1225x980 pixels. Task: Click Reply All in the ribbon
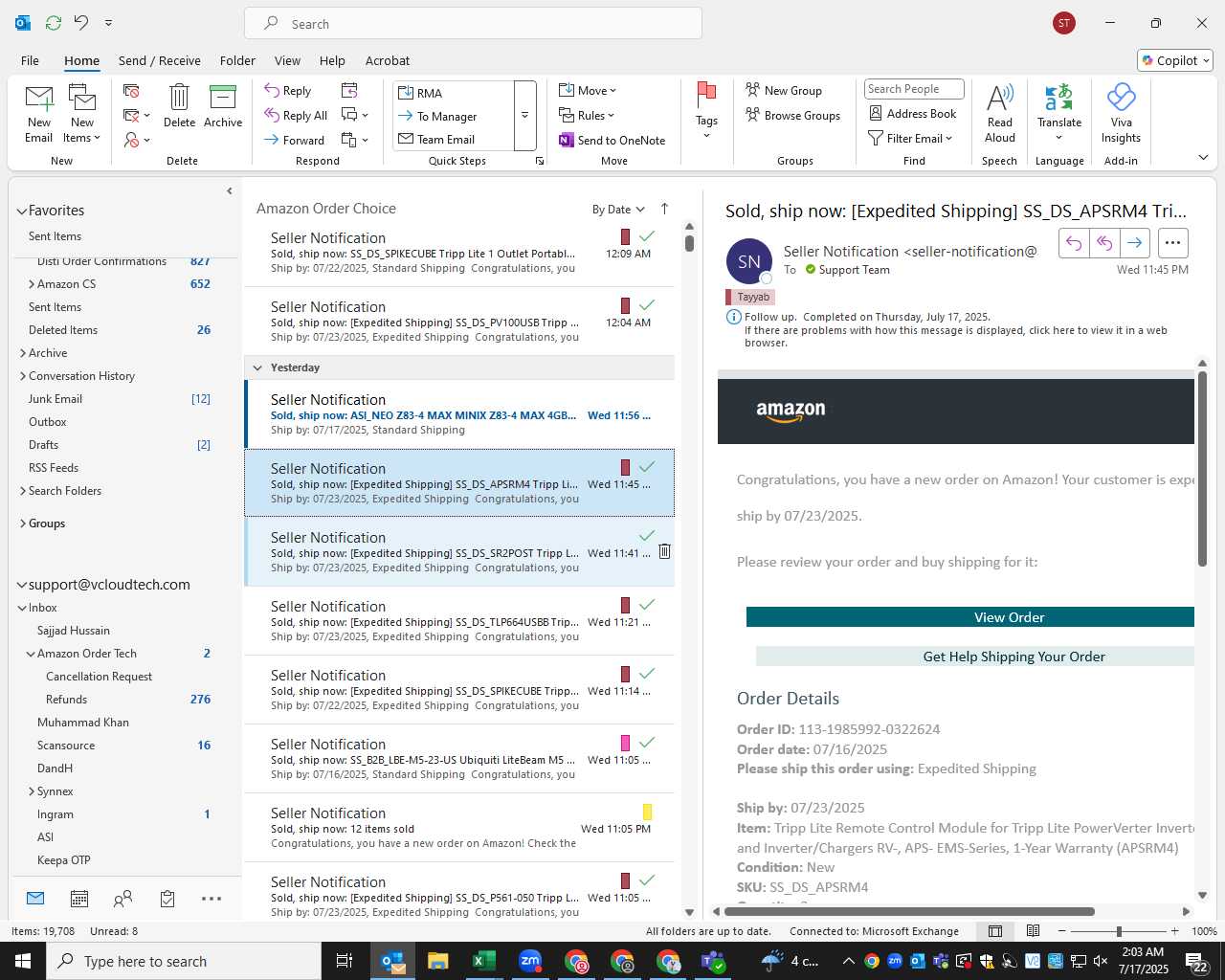296,116
